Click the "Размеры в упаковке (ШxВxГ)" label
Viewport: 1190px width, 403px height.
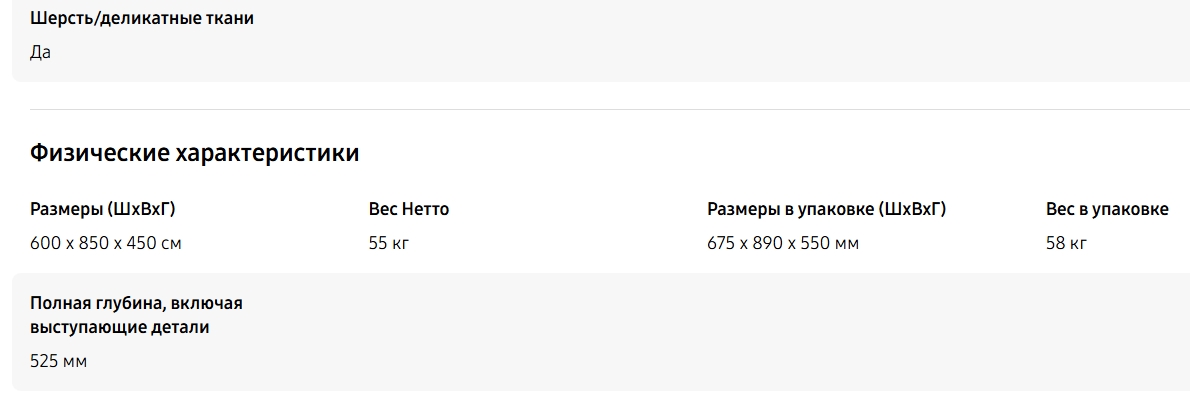click(826, 209)
